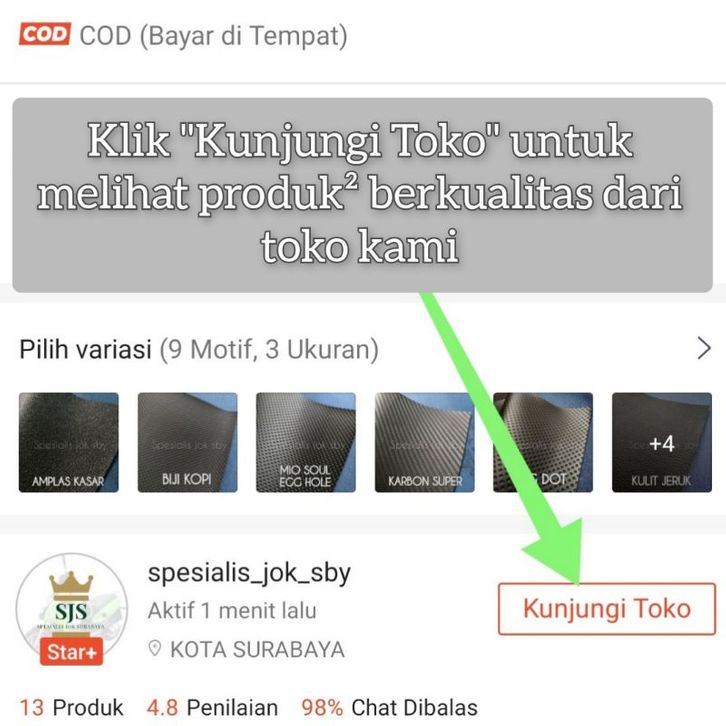Select the DOT pattern motif thumbnail
This screenshot has width=726, height=726.
(543, 442)
